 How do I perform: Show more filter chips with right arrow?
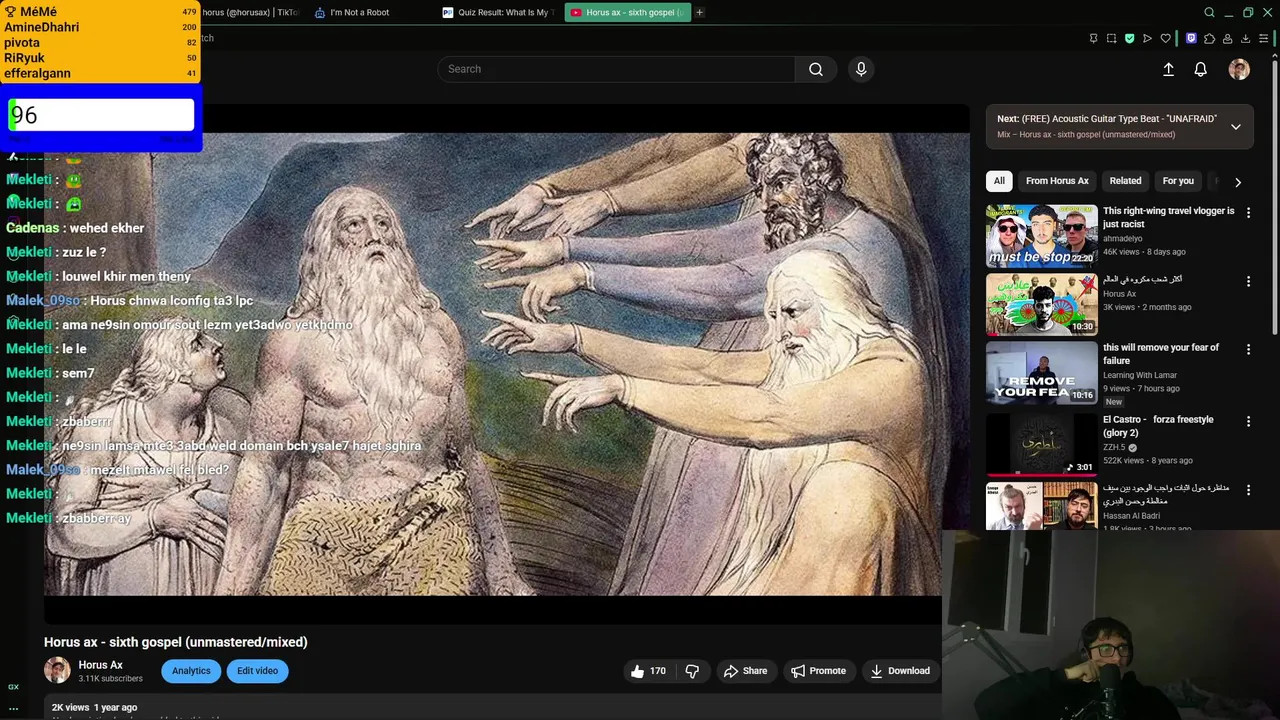coord(1237,182)
